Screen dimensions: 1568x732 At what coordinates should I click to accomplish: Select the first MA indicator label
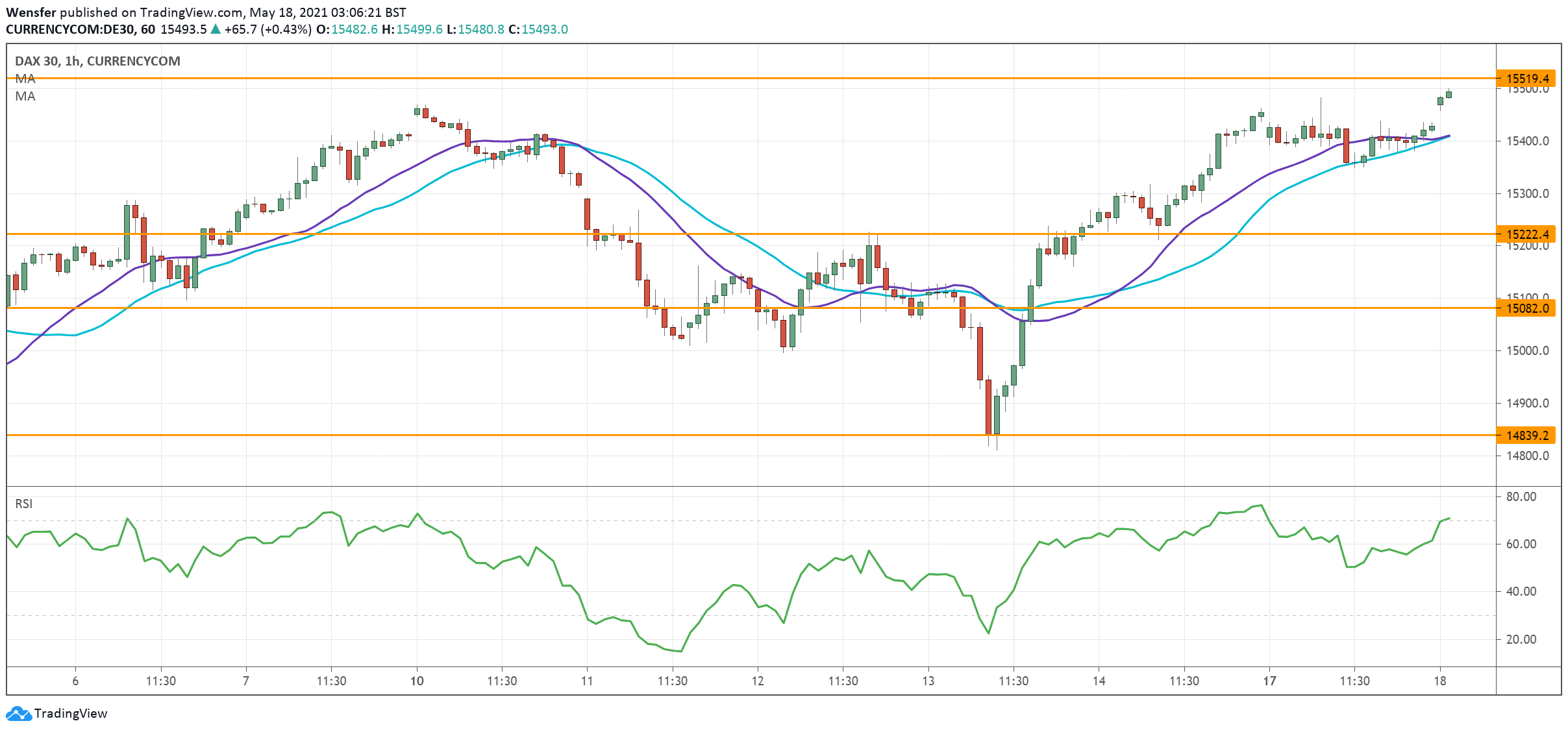(25, 79)
